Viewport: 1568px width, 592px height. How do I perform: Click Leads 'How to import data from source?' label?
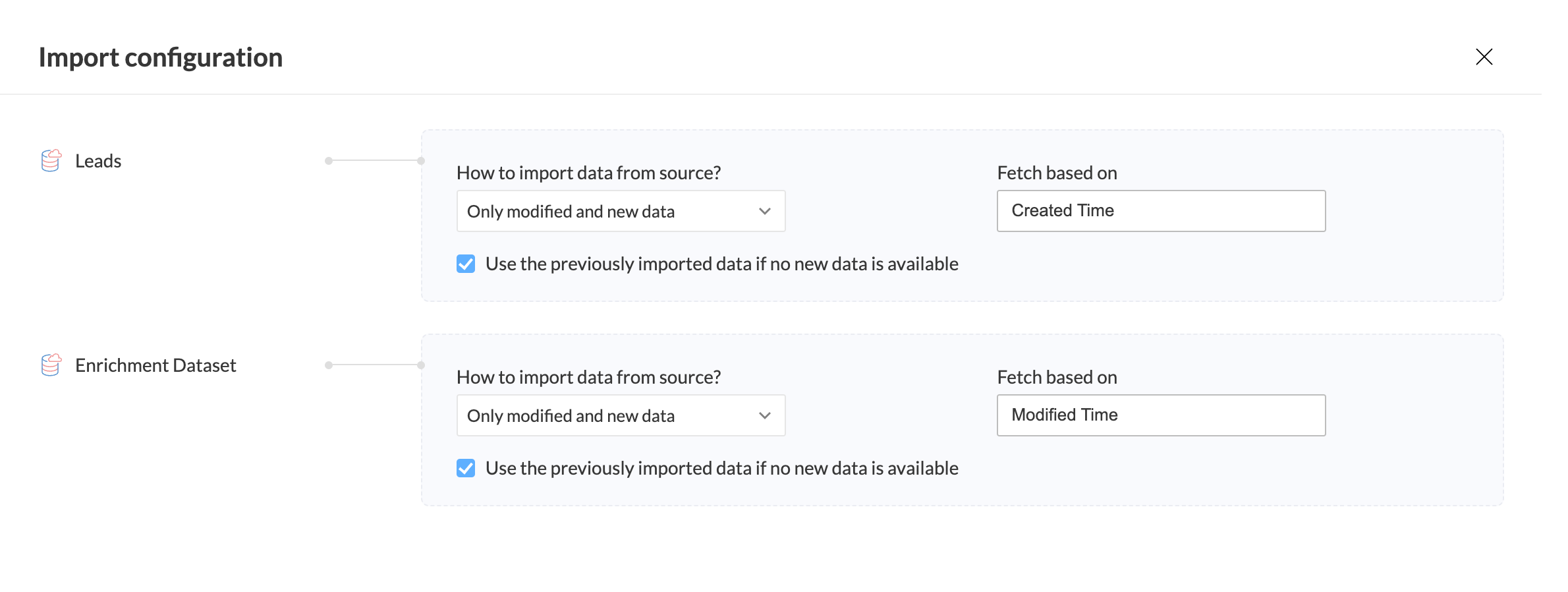click(588, 173)
